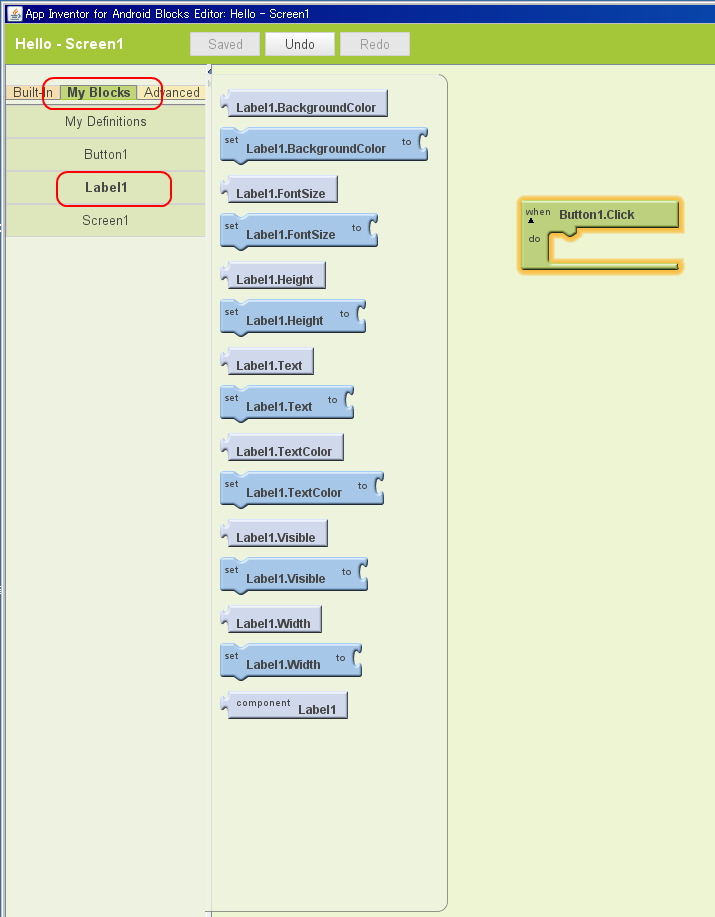Click the Undo button
The image size is (715, 917).
tap(300, 44)
